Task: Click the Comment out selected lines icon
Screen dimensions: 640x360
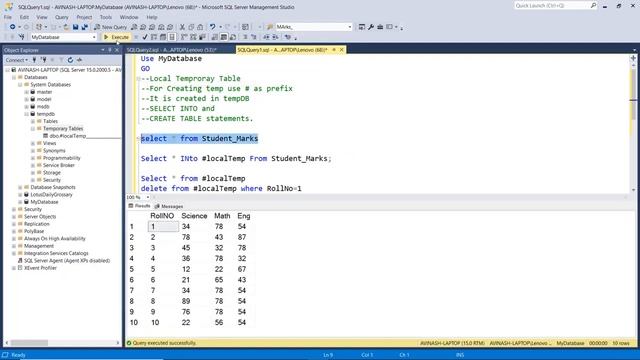Action: coord(245,37)
